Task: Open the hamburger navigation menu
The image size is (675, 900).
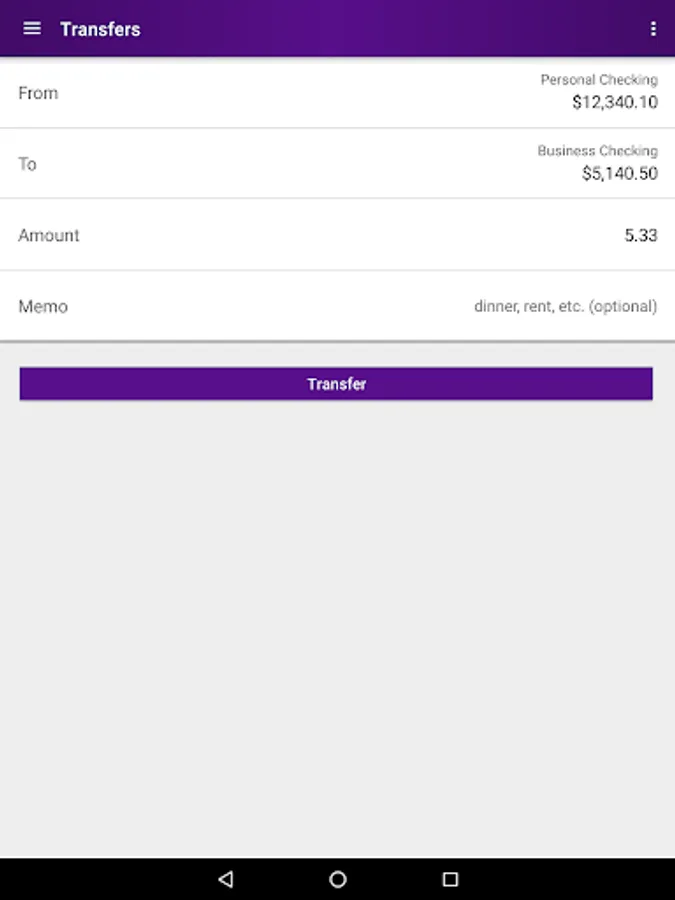Action: coord(32,29)
